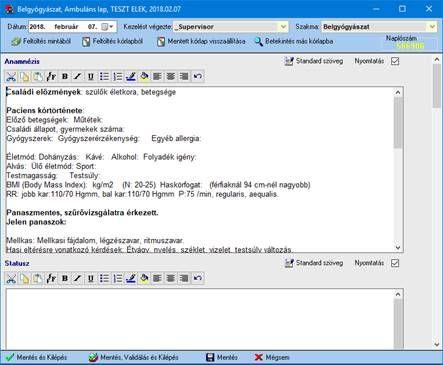Open Standard szöveg for Anamnézis

[314, 61]
